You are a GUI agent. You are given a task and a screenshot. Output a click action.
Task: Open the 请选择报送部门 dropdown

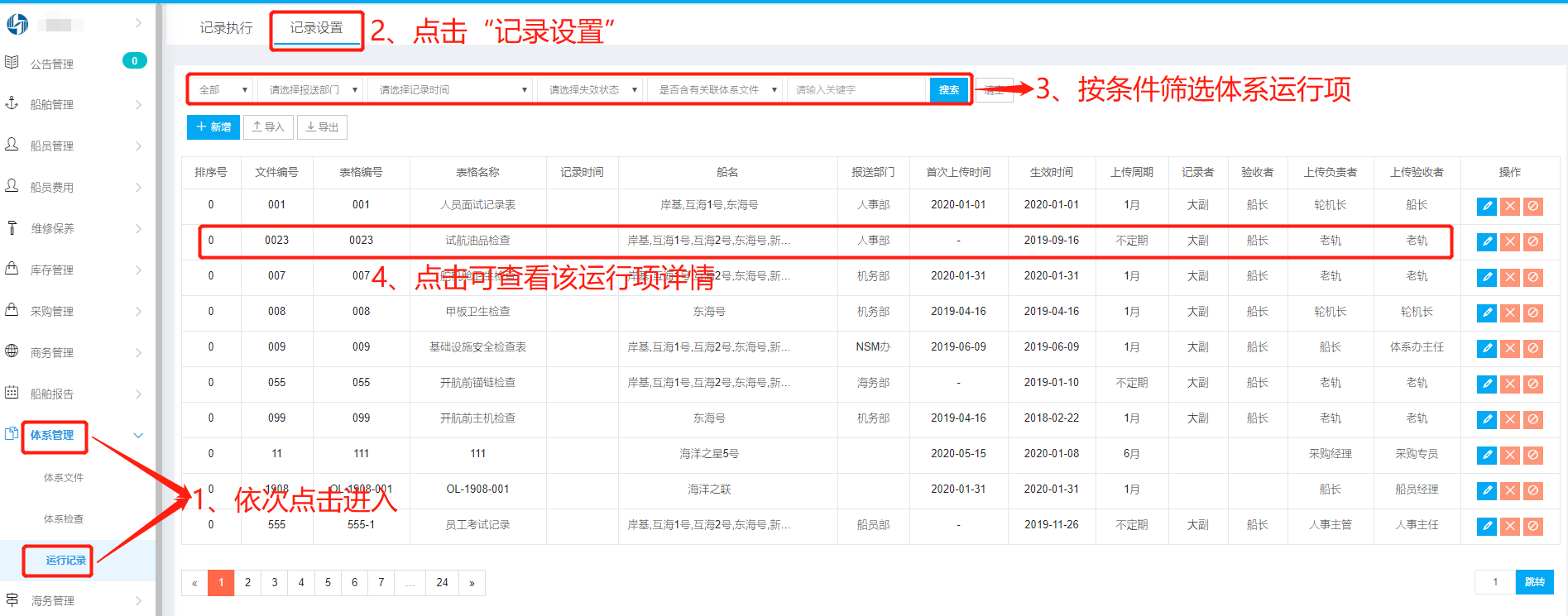coord(311,89)
